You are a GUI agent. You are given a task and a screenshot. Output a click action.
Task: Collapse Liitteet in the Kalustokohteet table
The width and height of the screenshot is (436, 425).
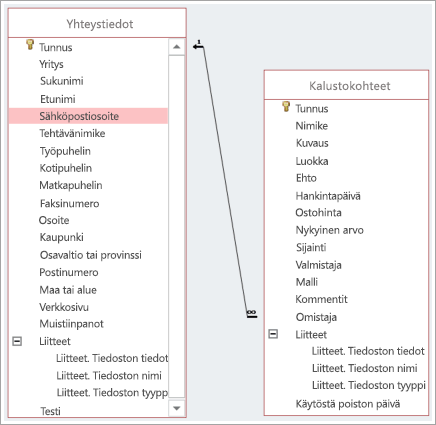coord(273,334)
